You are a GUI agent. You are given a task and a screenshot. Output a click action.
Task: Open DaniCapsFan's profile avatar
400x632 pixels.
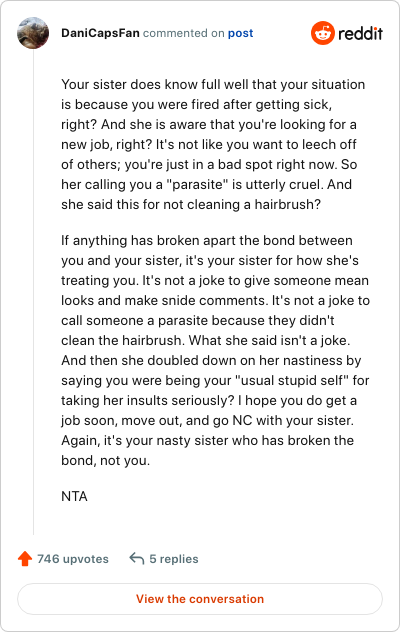(33, 33)
